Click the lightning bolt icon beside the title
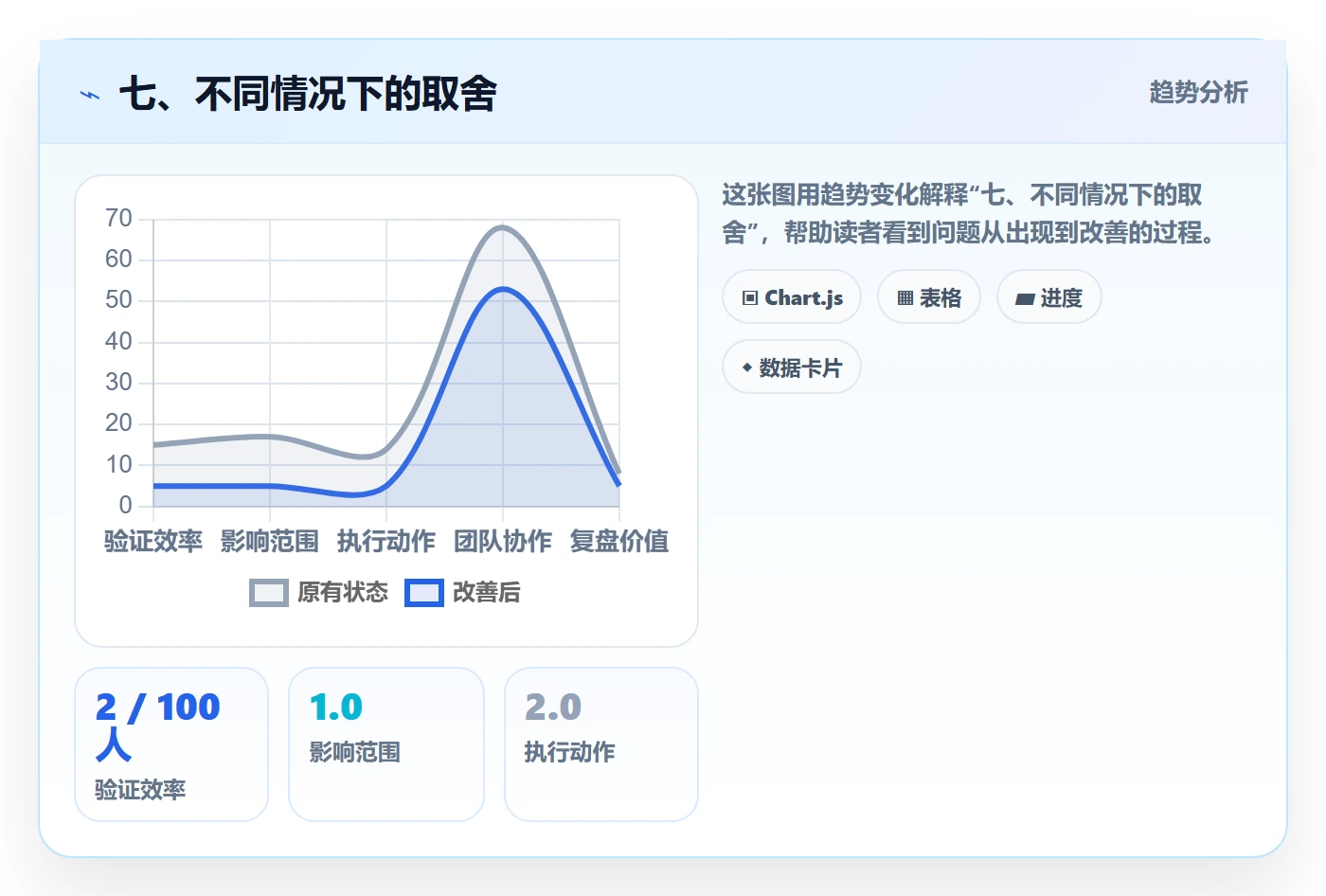This screenshot has height=896, width=1326. tap(89, 95)
